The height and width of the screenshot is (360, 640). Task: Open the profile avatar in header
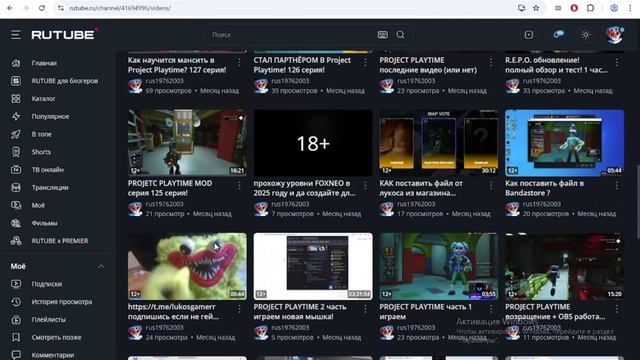tap(614, 35)
